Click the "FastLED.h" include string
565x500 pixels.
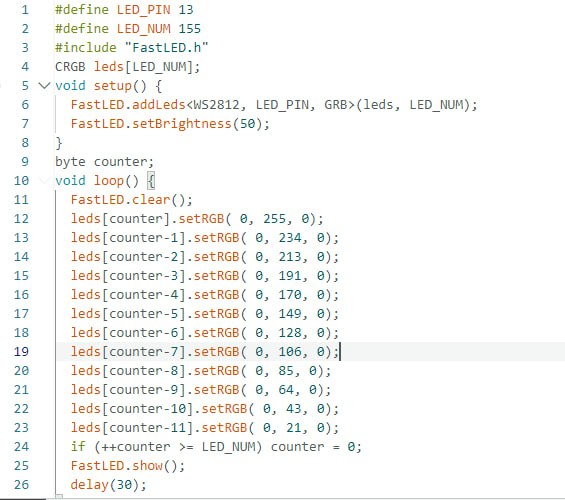167,48
